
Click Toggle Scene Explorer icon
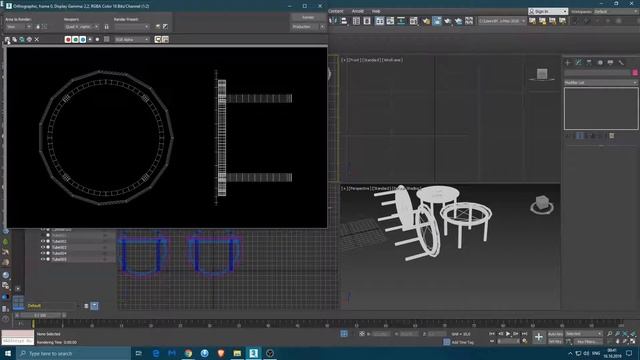point(356,21)
